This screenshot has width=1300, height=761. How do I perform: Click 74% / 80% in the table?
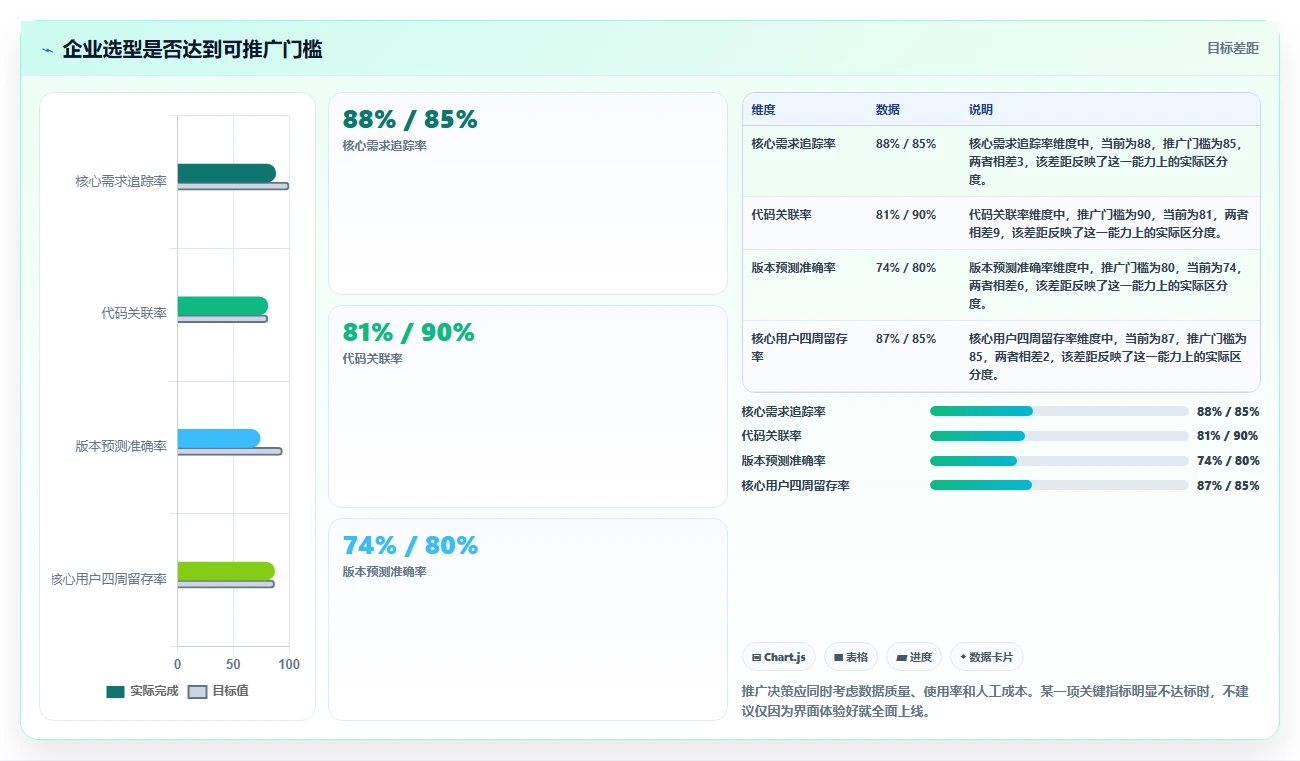pyautogui.click(x=906, y=267)
